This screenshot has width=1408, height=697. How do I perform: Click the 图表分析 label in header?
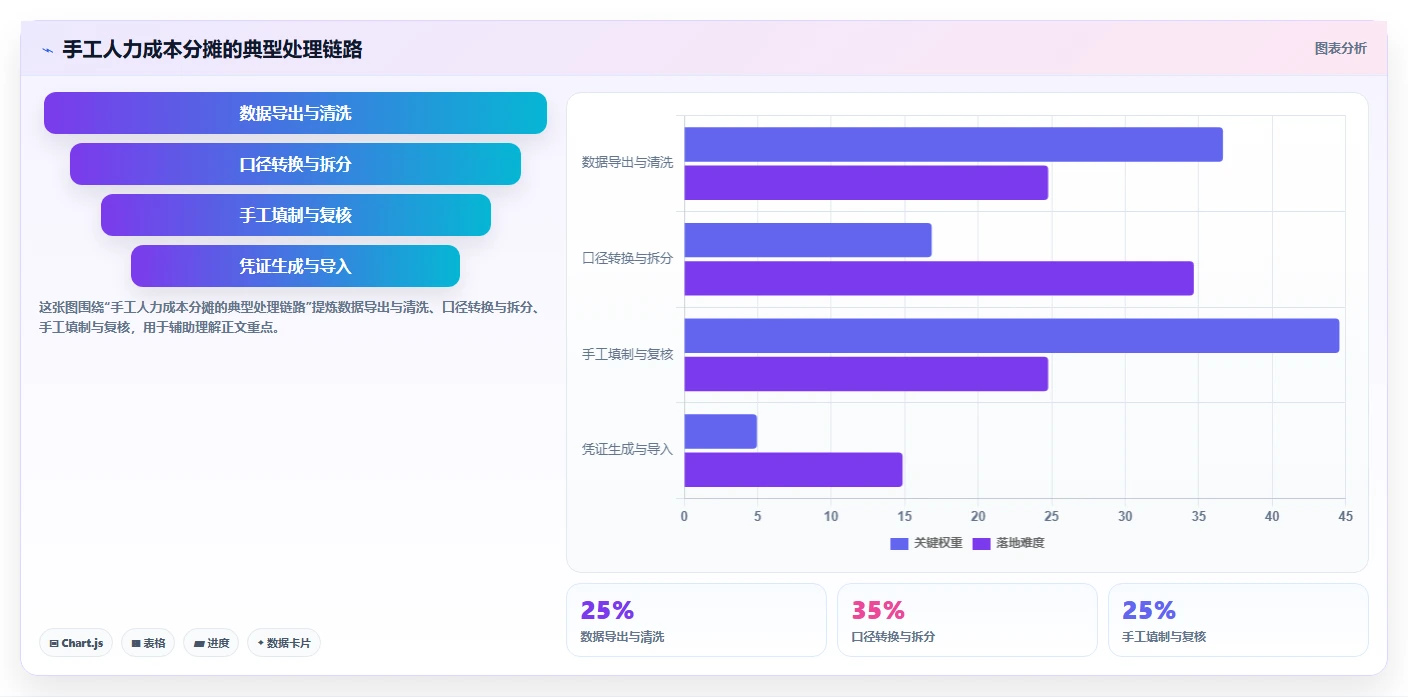pos(1340,48)
